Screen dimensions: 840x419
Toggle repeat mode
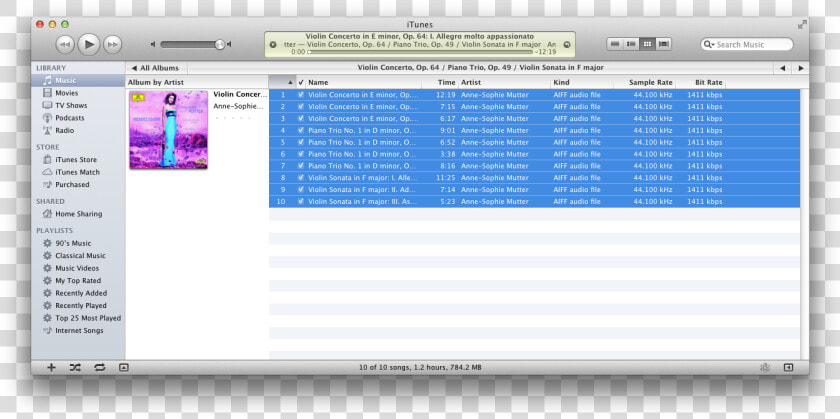100,368
